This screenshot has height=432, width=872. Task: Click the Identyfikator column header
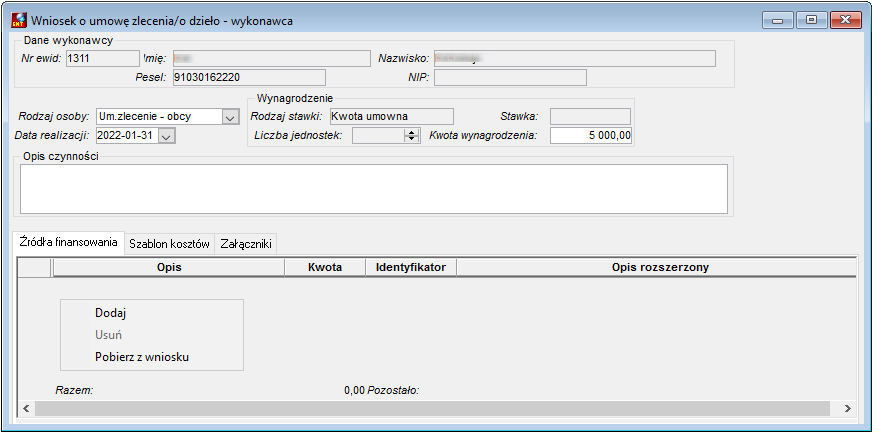[x=410, y=267]
